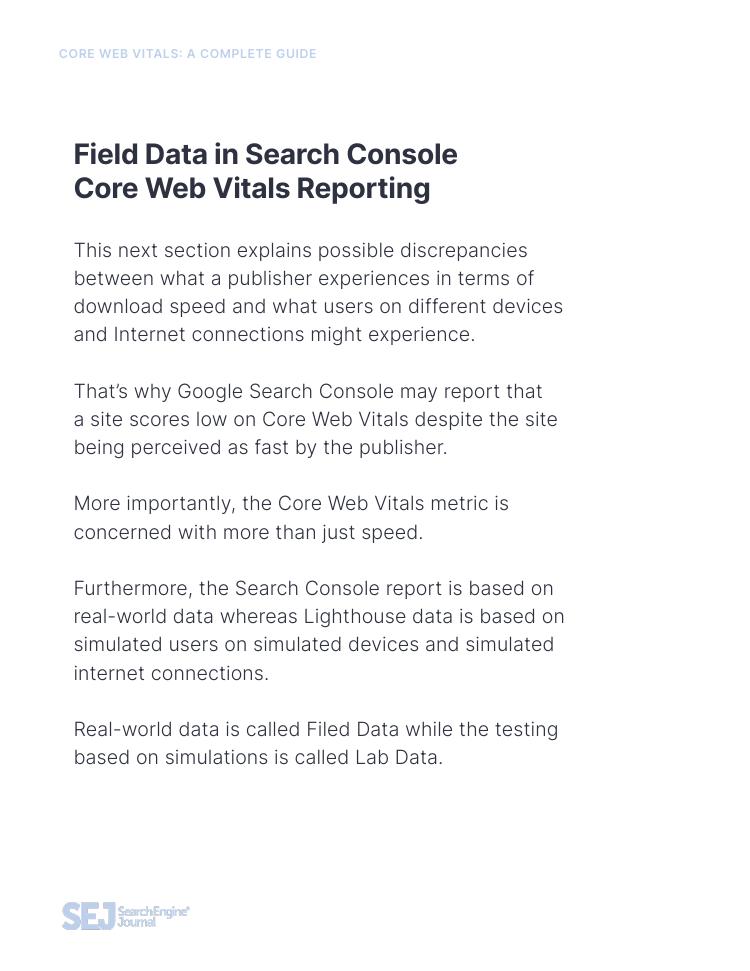The width and height of the screenshot is (750, 971).
Task: Click the paragraph starting 'This next section explains'
Action: (318, 292)
